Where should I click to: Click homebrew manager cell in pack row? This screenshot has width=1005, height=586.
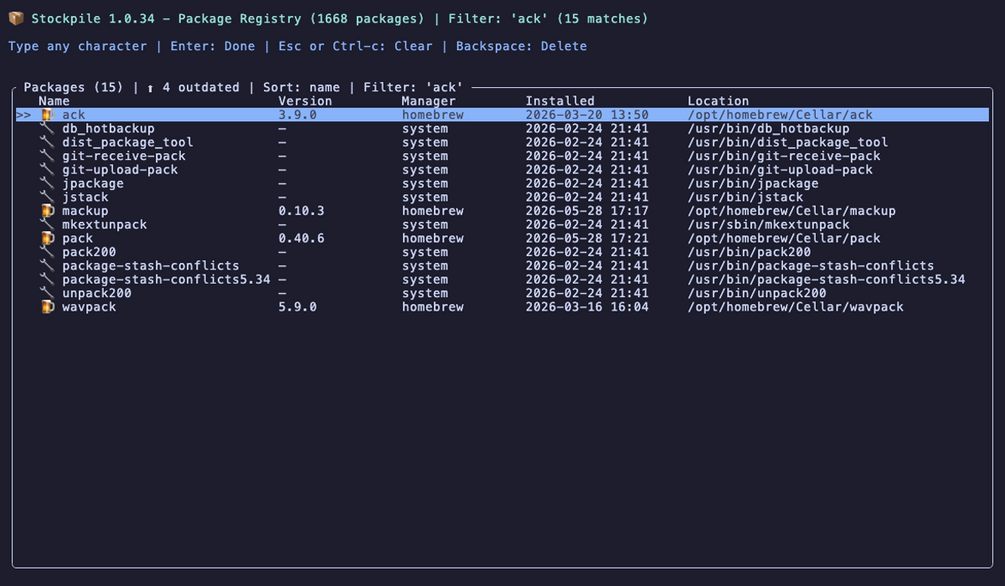tap(433, 239)
